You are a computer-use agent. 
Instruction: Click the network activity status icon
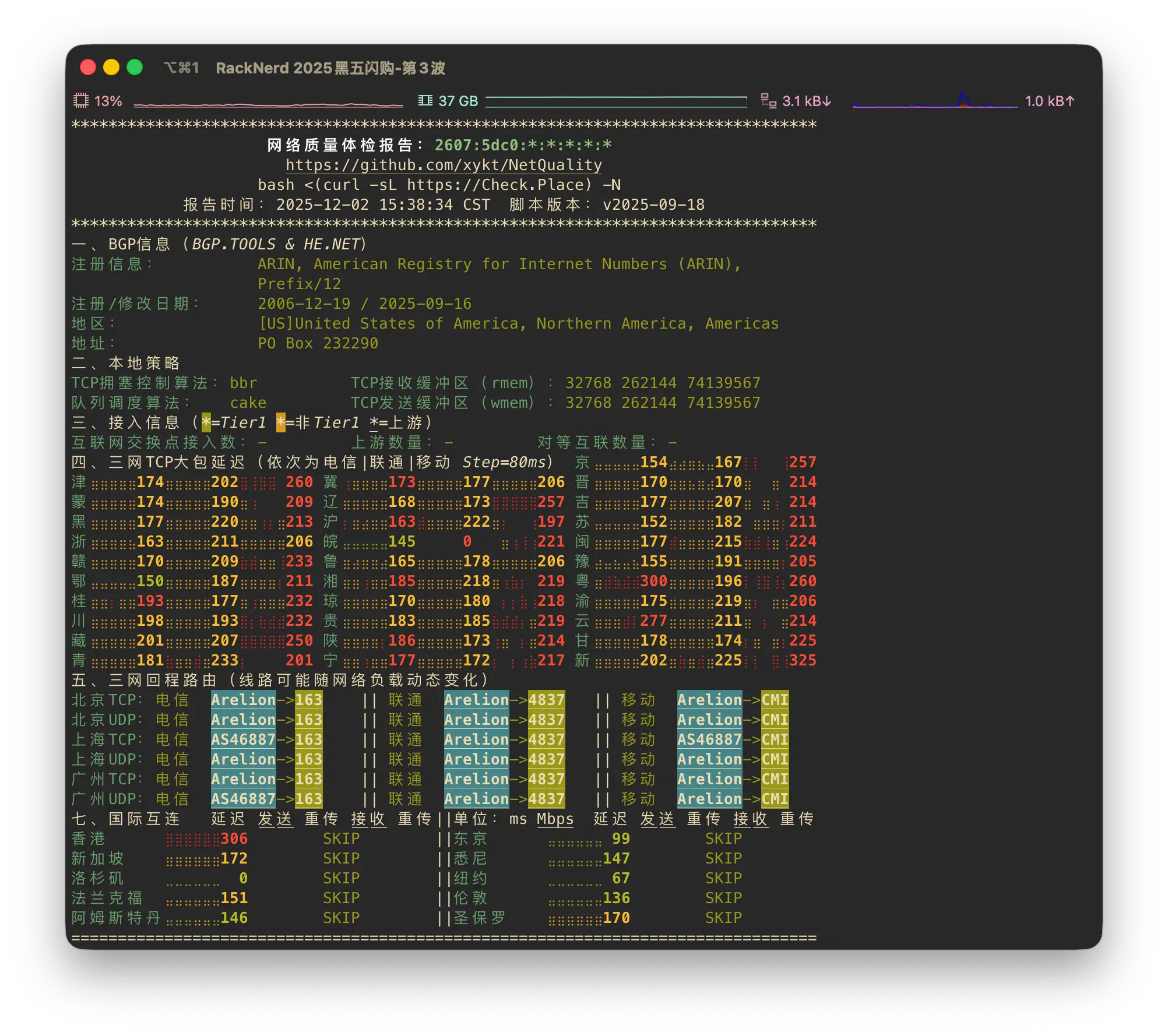(768, 101)
